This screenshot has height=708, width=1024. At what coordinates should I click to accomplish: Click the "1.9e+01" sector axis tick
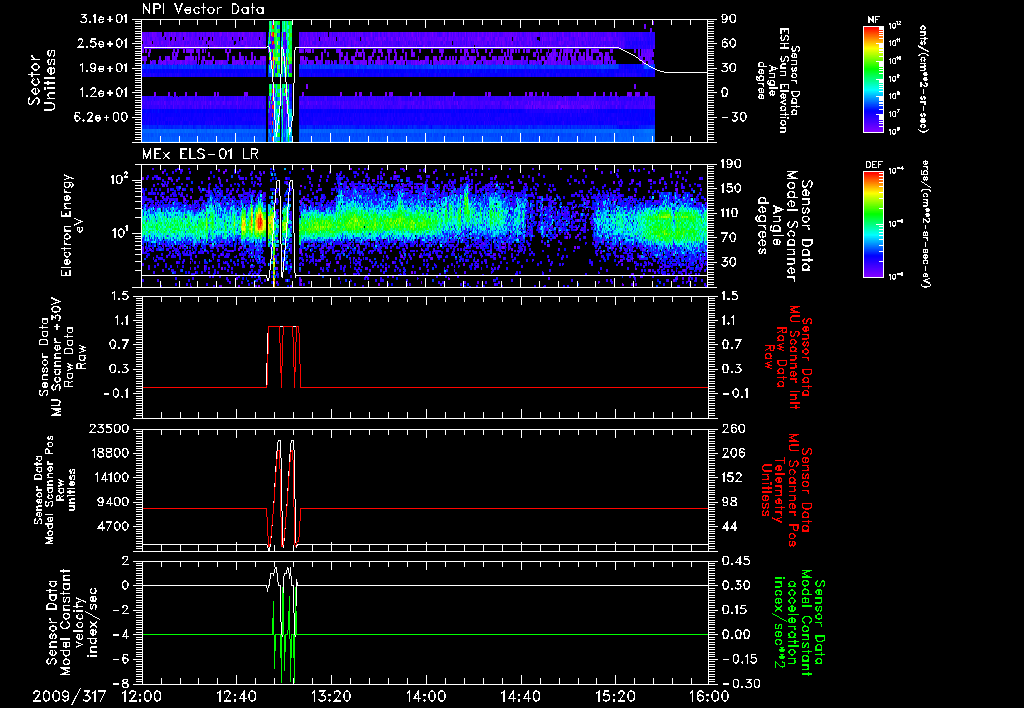point(106,68)
